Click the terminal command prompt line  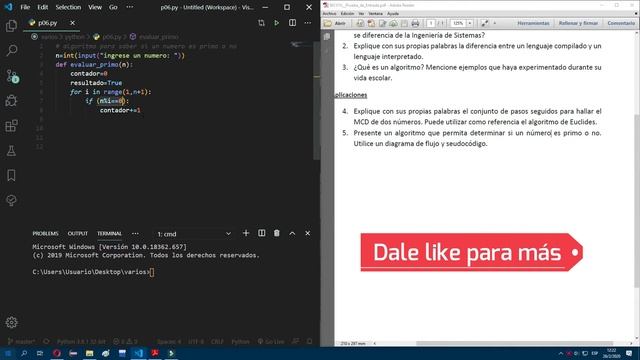tap(93, 272)
